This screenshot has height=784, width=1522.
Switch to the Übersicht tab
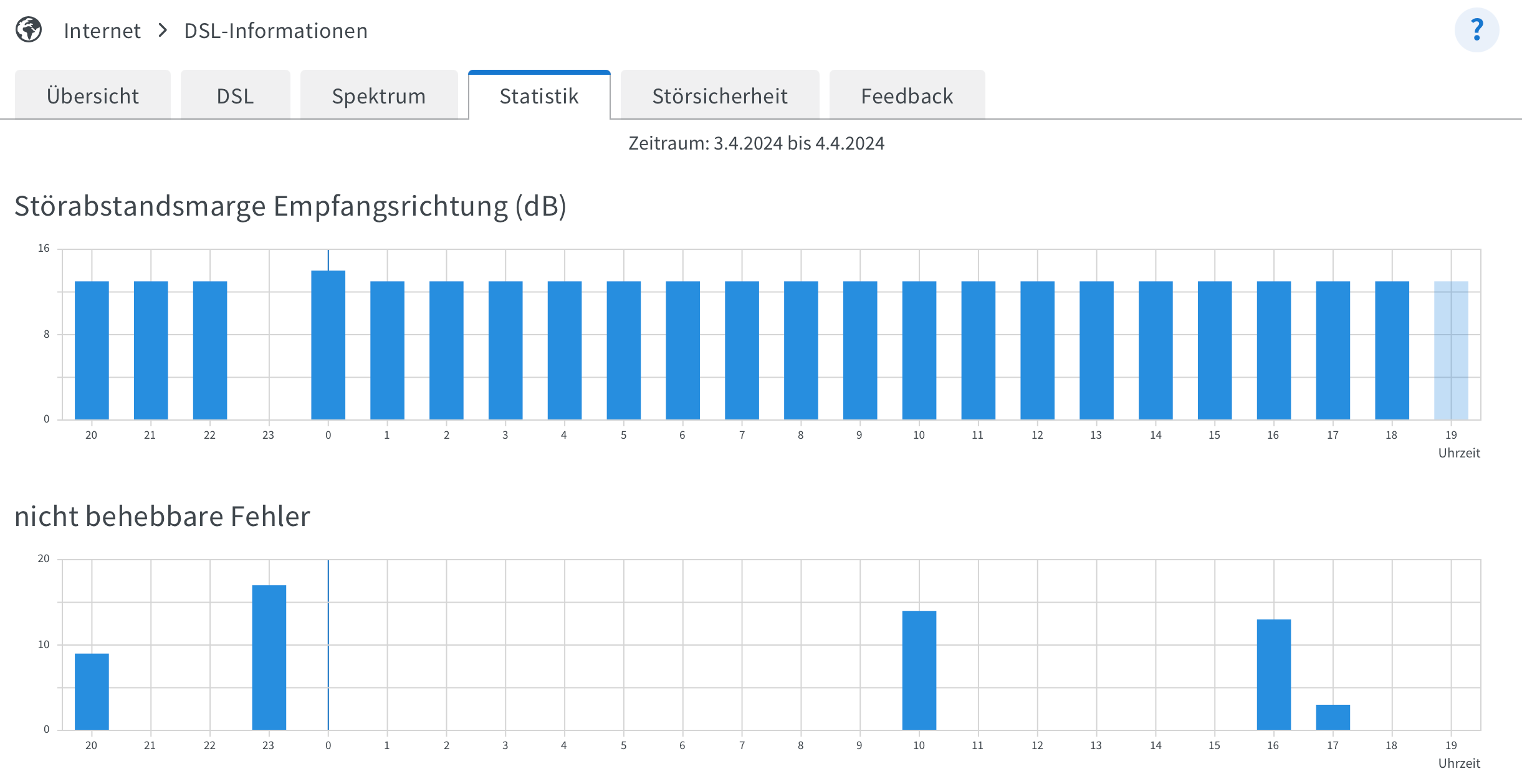pos(93,95)
